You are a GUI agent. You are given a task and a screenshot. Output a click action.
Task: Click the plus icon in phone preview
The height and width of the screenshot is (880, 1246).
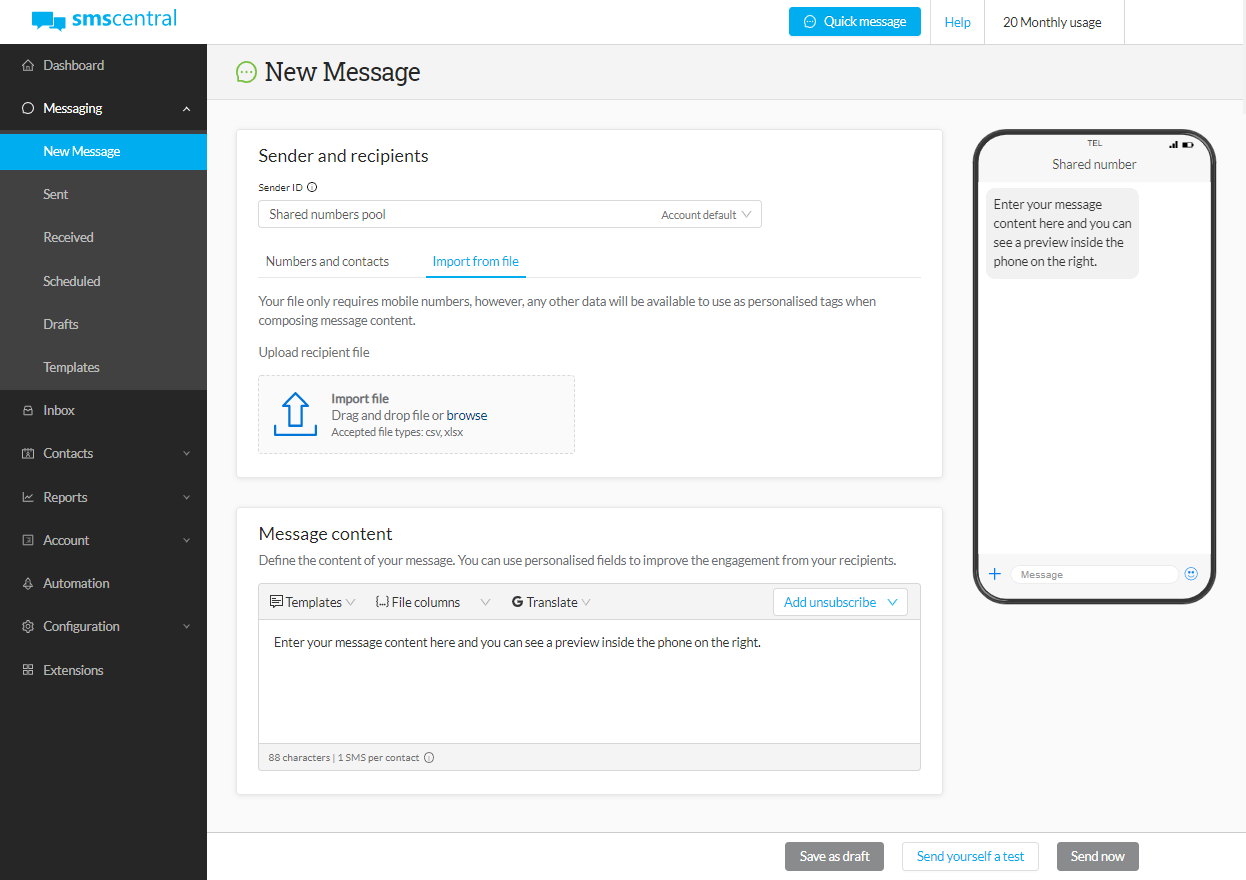[995, 574]
